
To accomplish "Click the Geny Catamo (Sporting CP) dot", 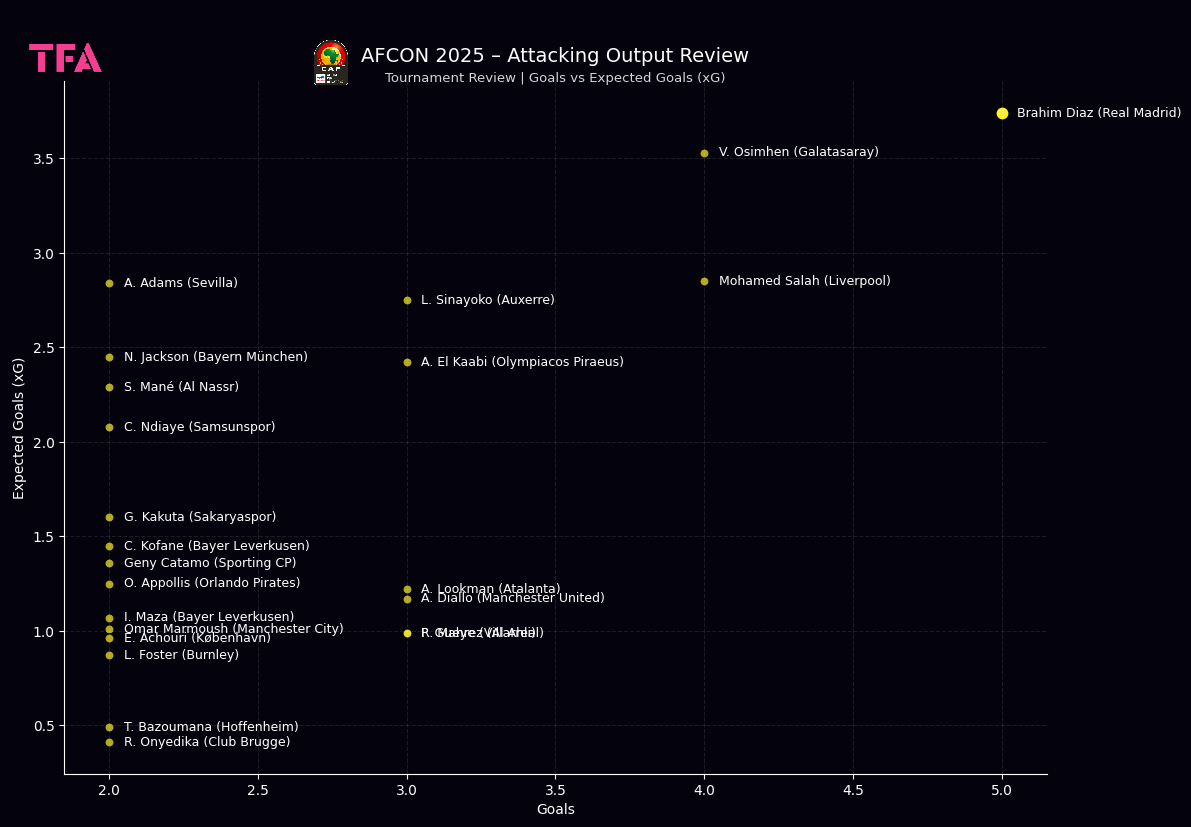I will (x=109, y=563).
